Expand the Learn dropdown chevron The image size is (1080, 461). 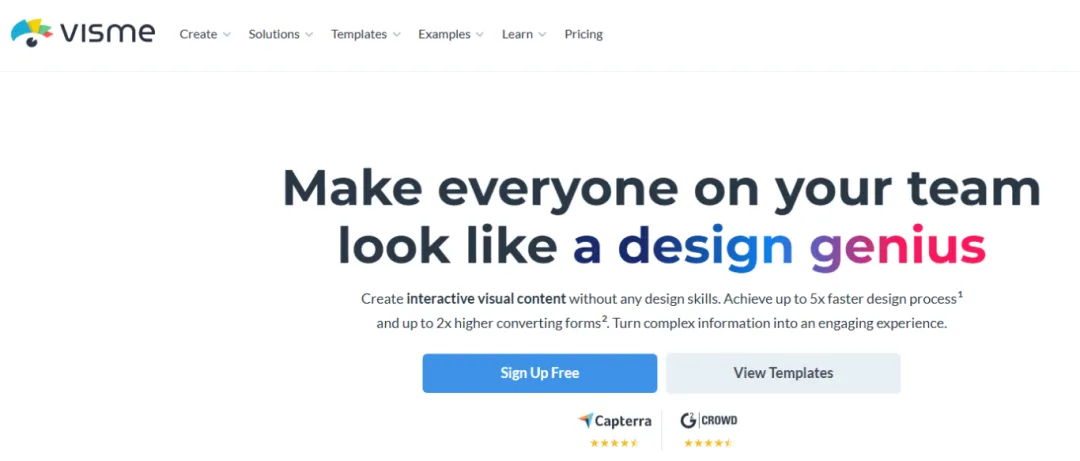click(x=542, y=34)
